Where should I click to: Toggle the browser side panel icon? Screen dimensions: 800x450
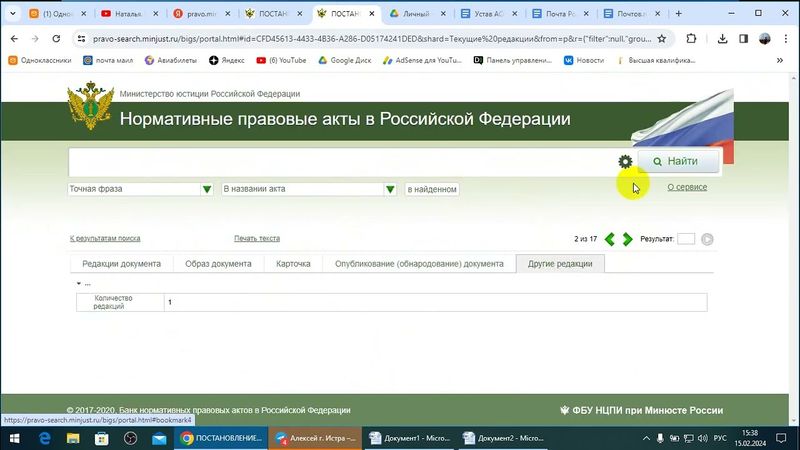click(743, 39)
